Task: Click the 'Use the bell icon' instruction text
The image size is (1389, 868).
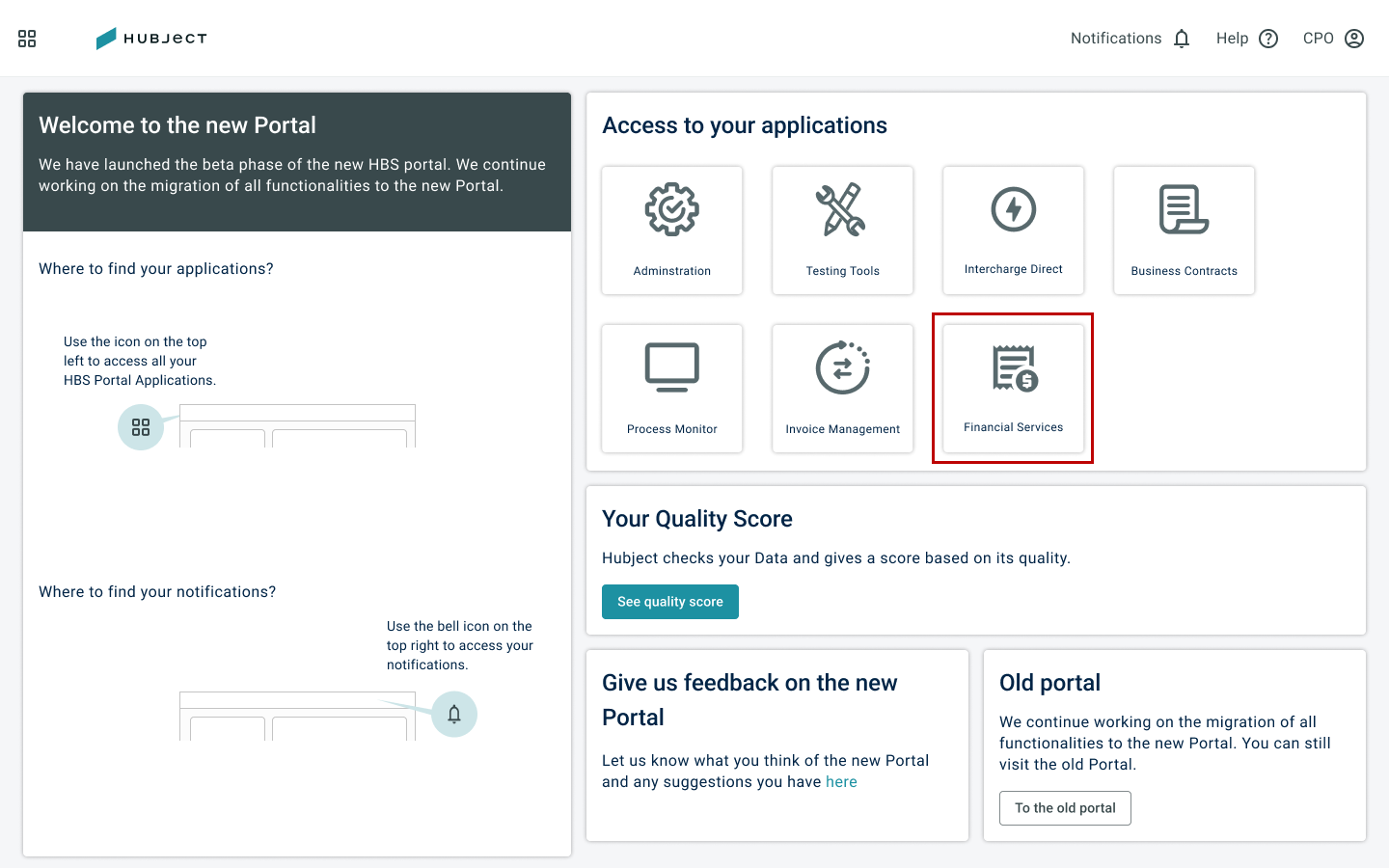Action: pyautogui.click(x=460, y=645)
